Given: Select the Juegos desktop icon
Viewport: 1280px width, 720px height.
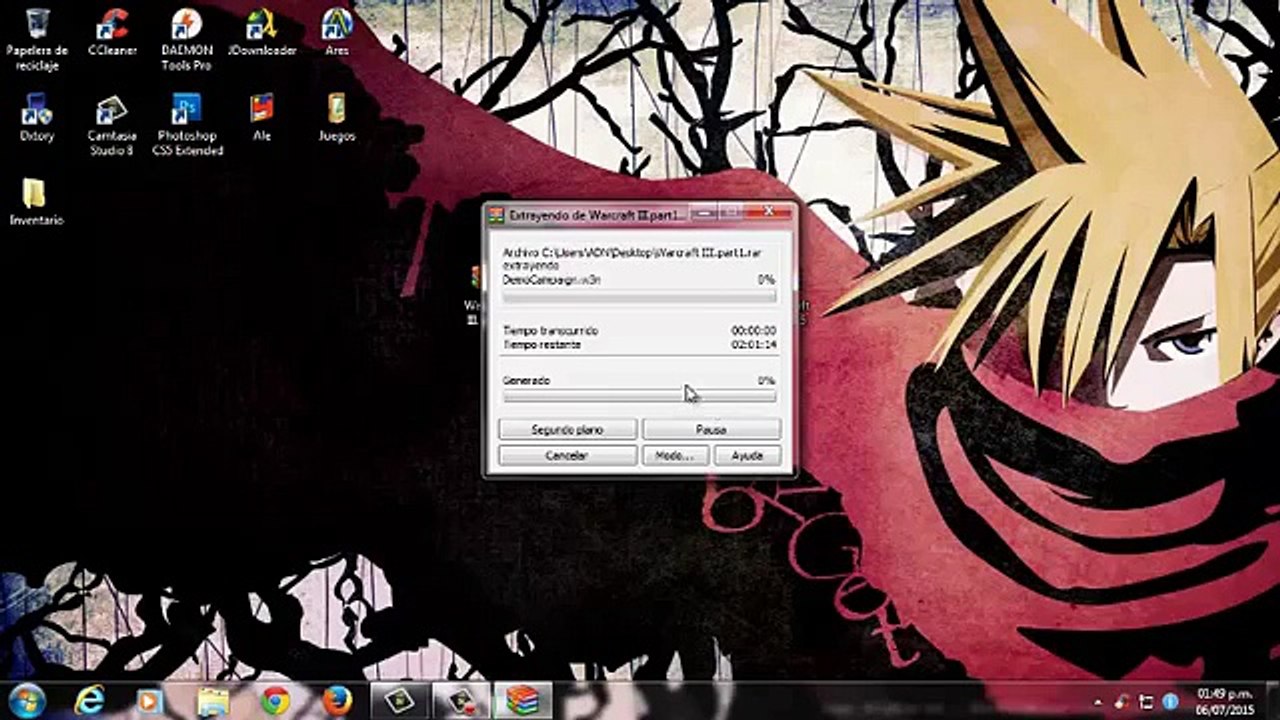Looking at the screenshot, I should pyautogui.click(x=337, y=118).
